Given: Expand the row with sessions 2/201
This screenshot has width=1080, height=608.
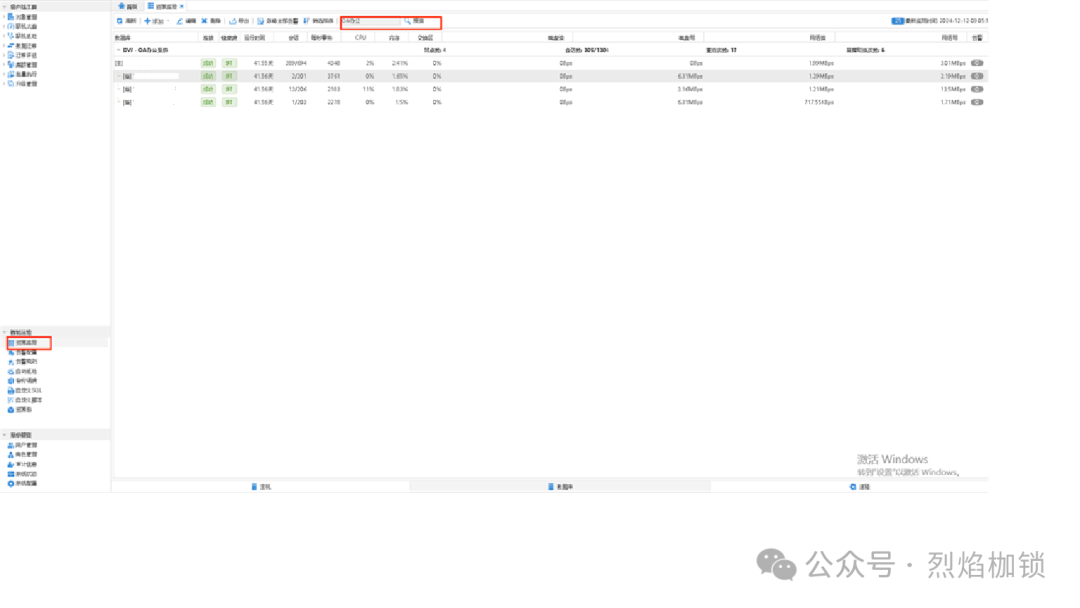Looking at the screenshot, I should (x=118, y=76).
